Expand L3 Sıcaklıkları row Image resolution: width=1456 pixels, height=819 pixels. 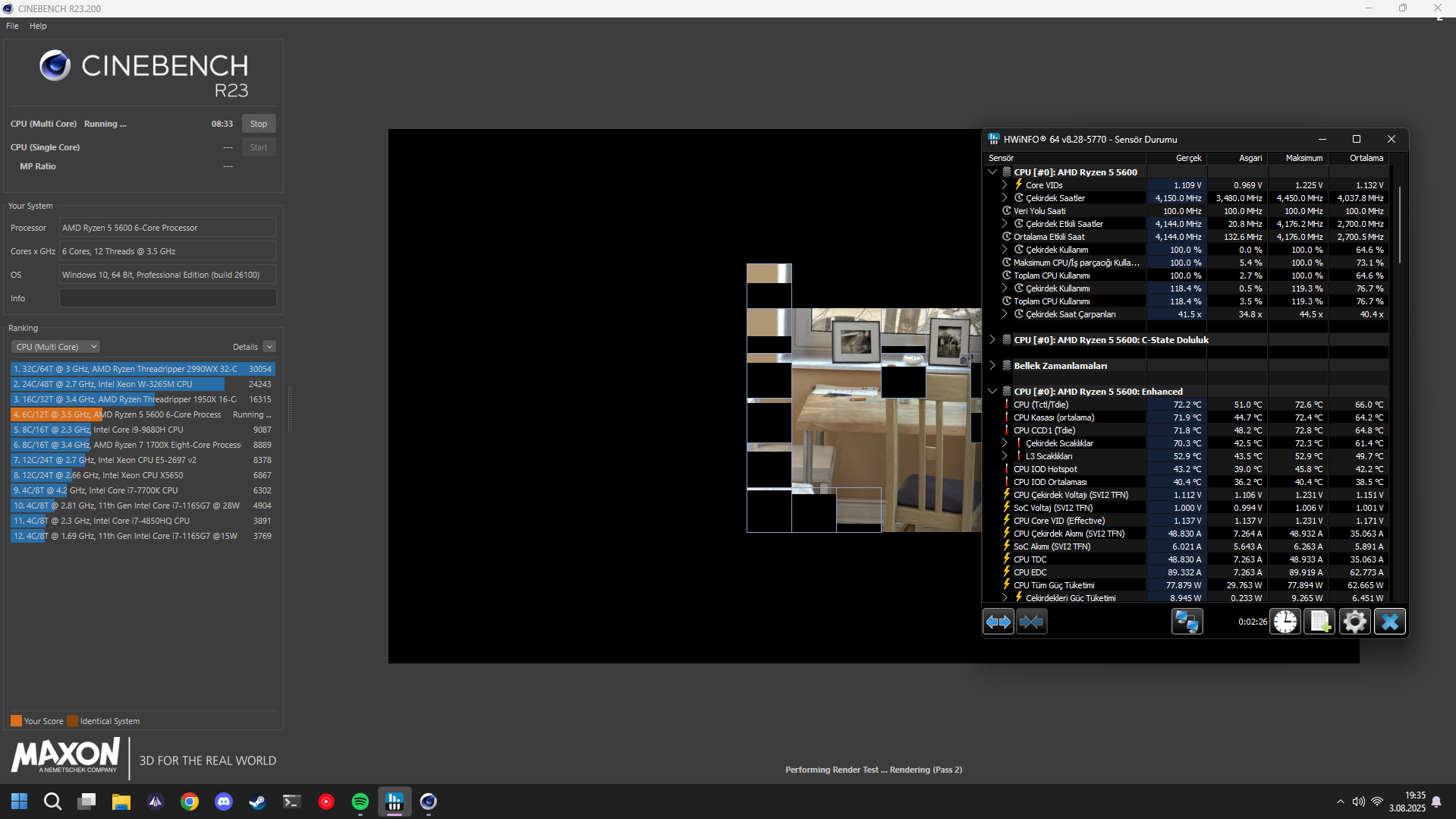(1005, 456)
